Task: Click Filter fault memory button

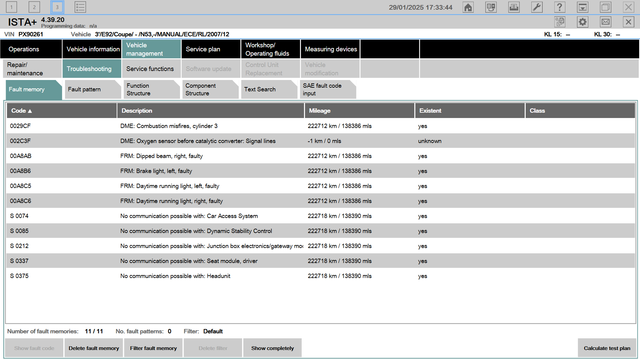Action: click(x=153, y=348)
